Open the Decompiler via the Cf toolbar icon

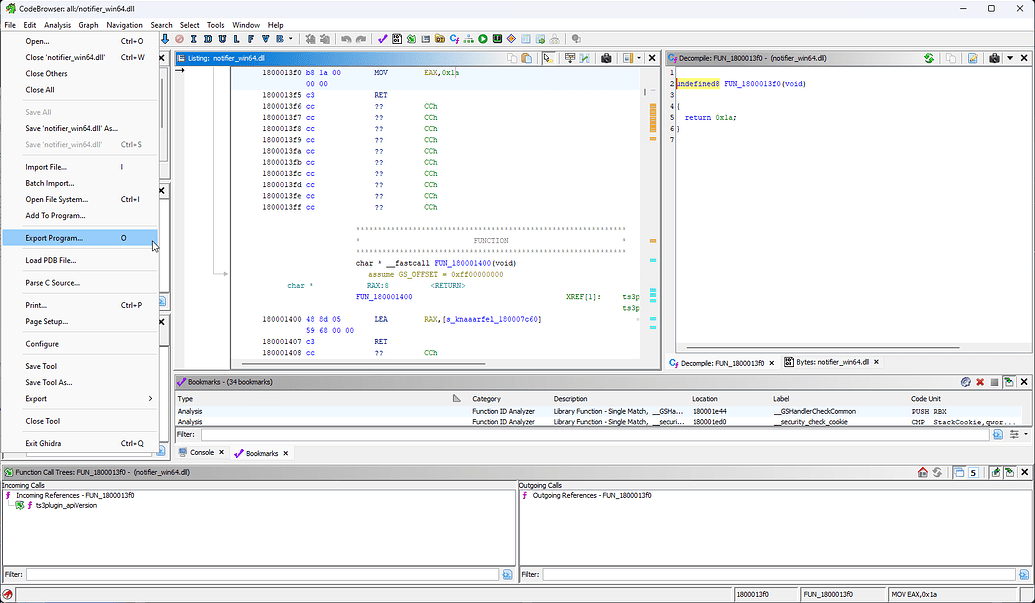[x=454, y=38]
